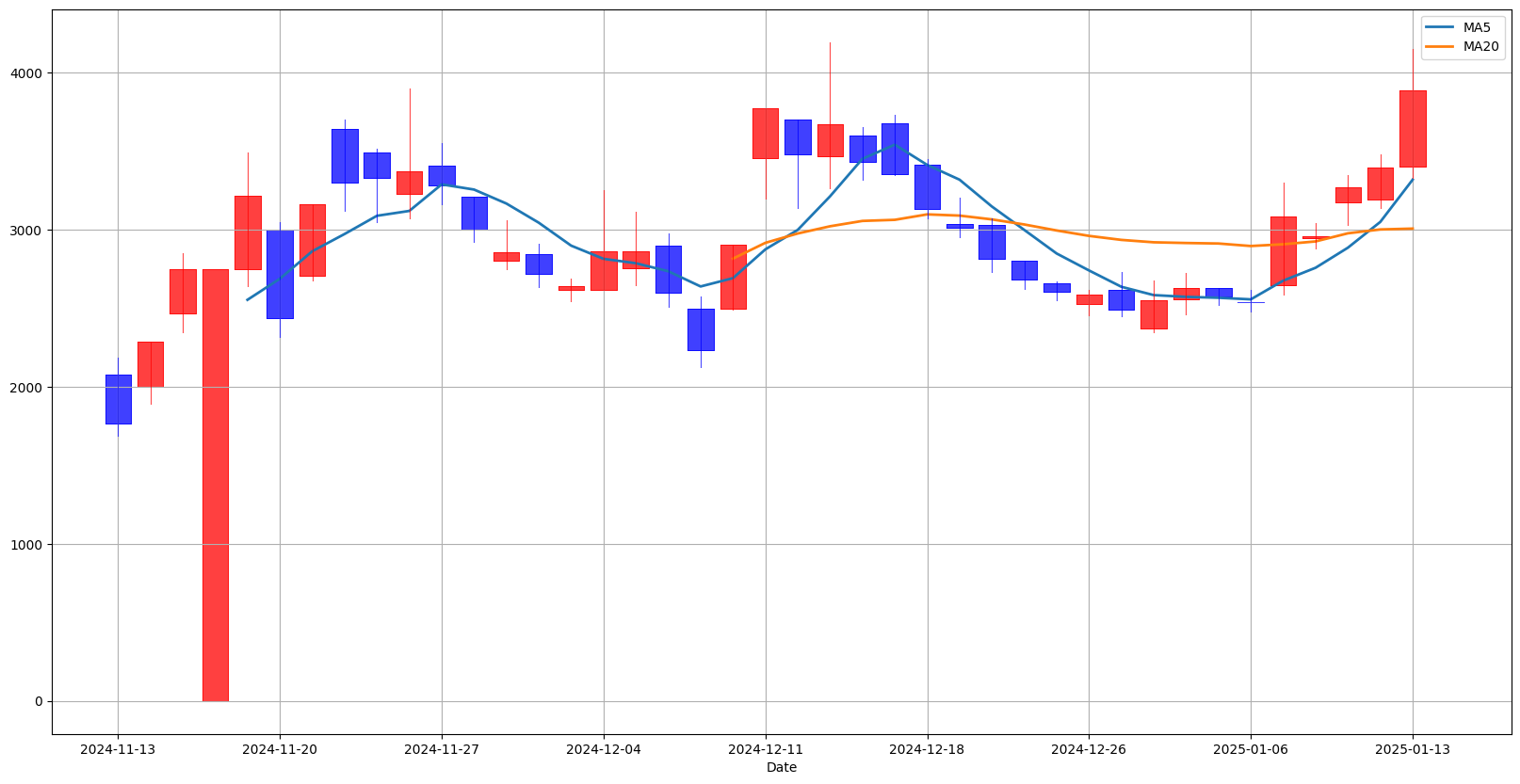This screenshot has height=784, width=1520.
Task: Select the blue candle on 2024-11-13
Action: coord(118,399)
